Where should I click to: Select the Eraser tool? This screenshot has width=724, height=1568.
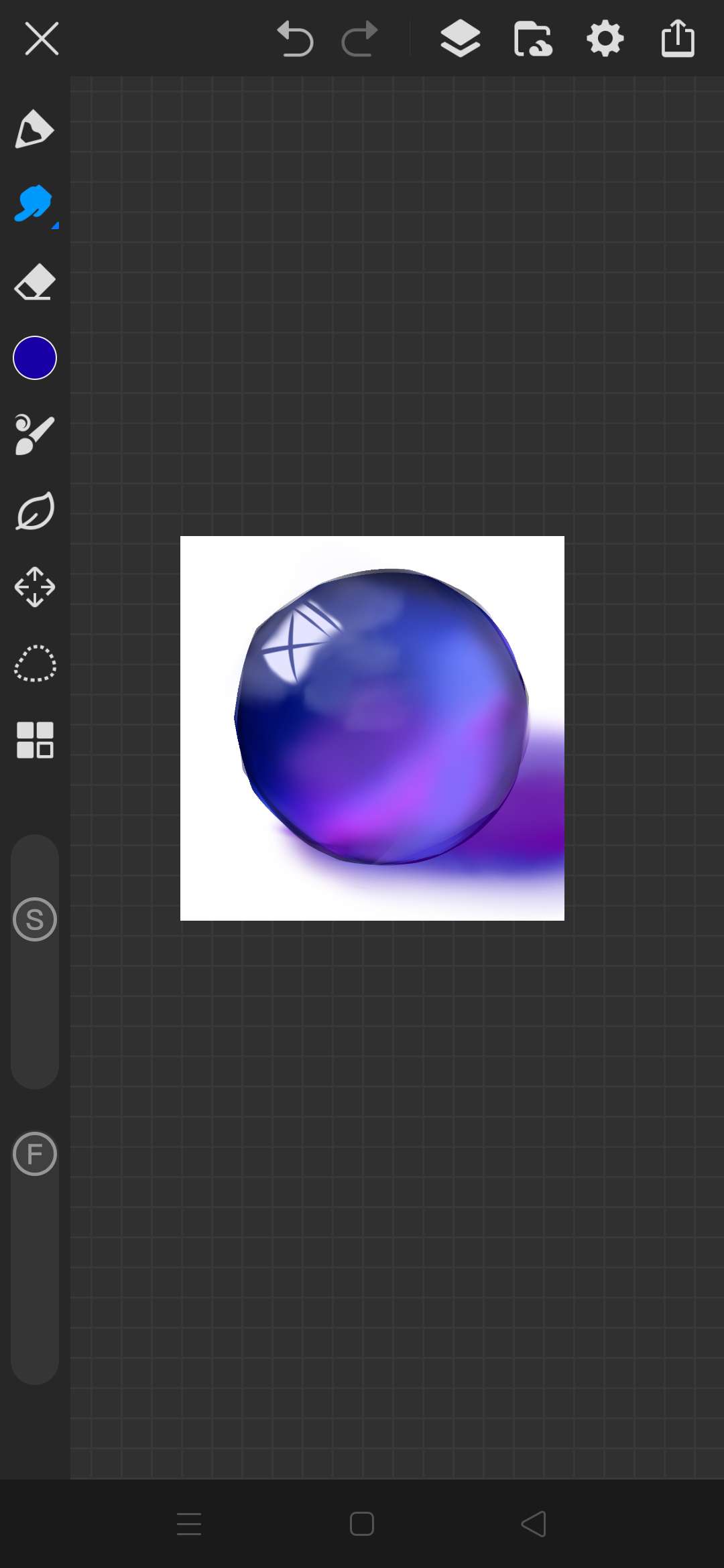tap(34, 281)
